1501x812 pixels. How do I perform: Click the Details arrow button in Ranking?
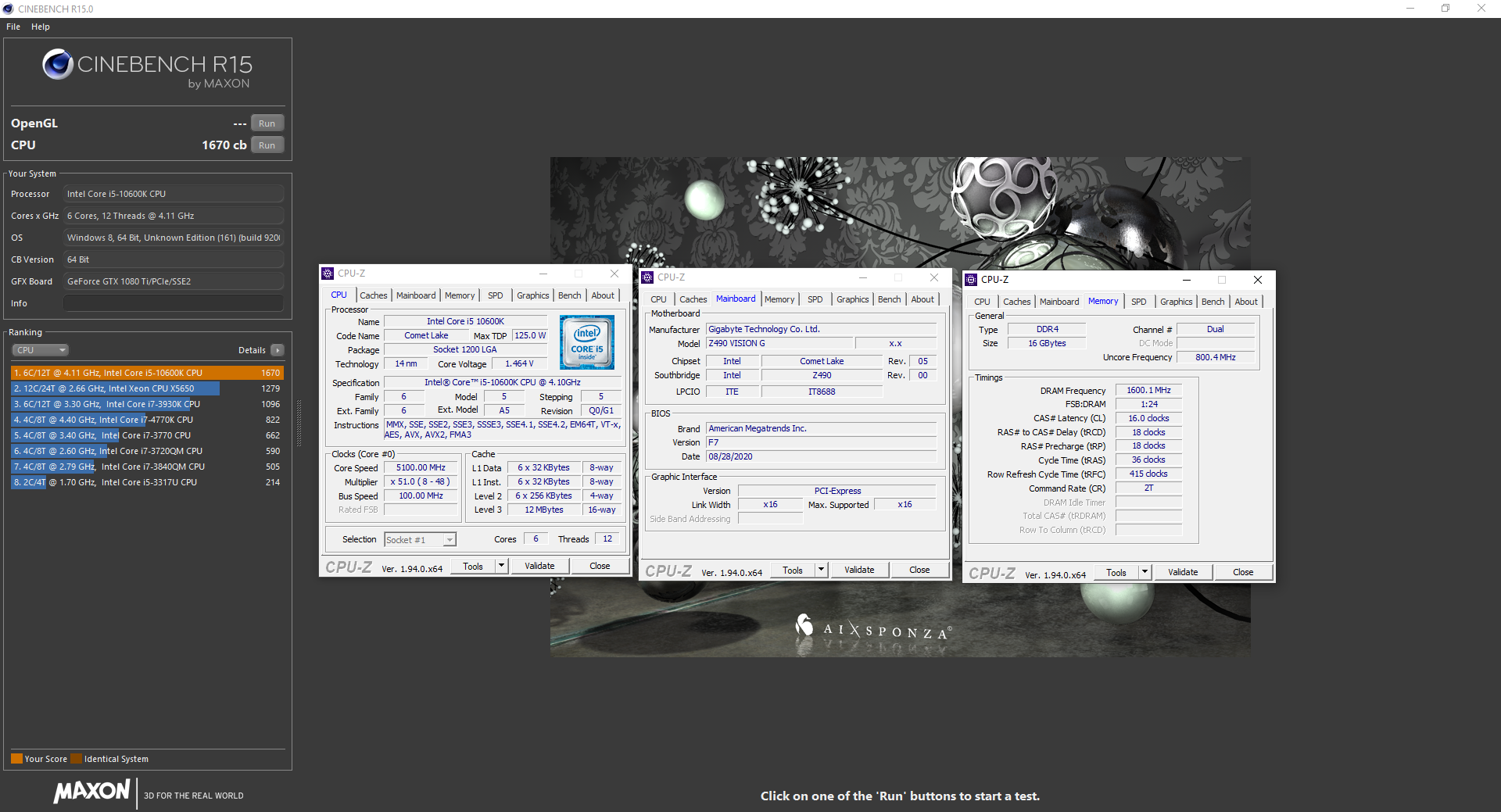click(278, 350)
